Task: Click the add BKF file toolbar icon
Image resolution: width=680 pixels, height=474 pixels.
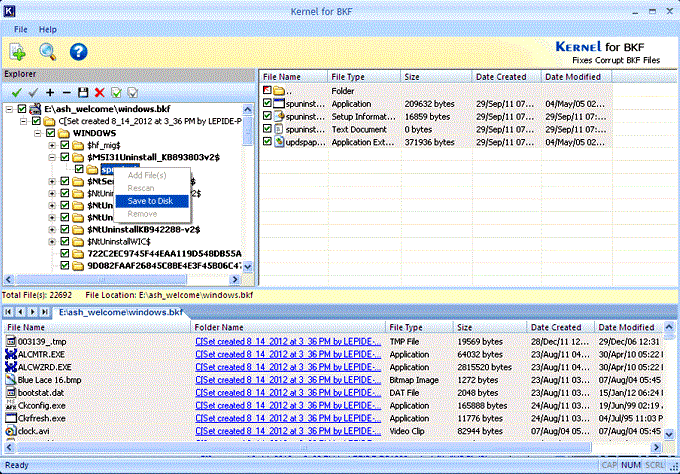Action: click(18, 52)
